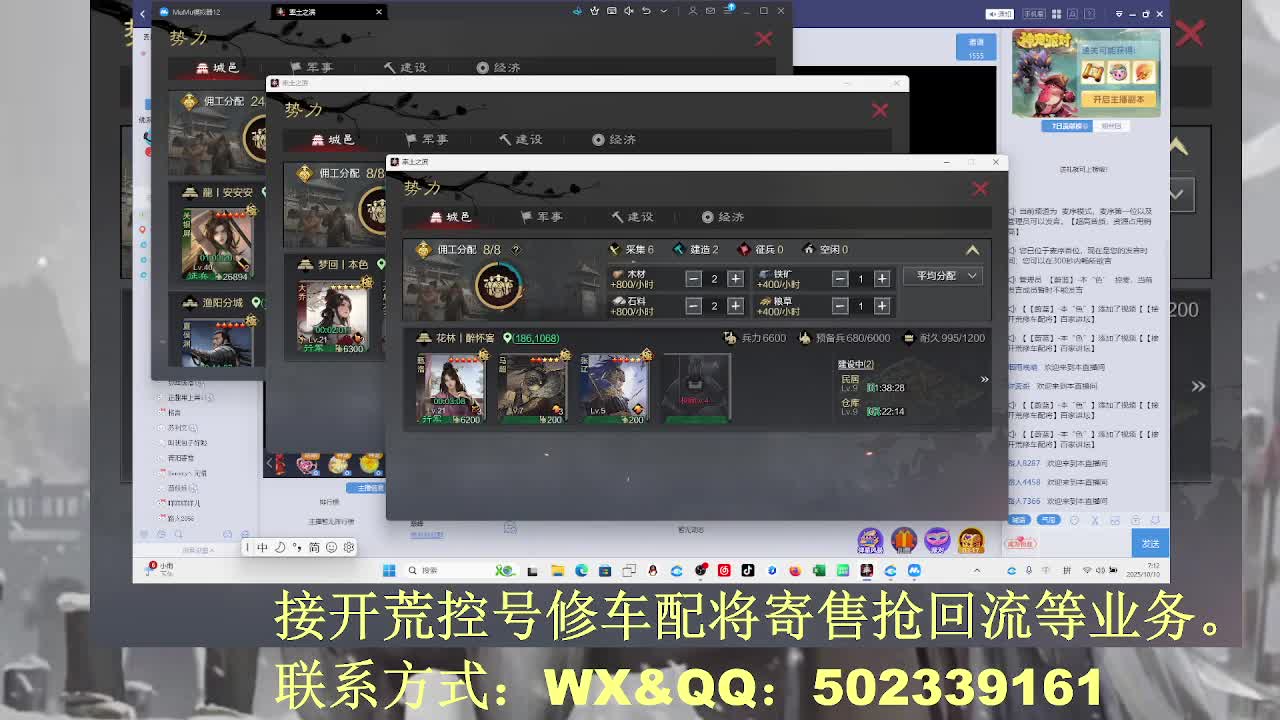This screenshot has width=1280, height=720.
Task: Open the 平均分配 dropdown
Action: click(x=941, y=276)
